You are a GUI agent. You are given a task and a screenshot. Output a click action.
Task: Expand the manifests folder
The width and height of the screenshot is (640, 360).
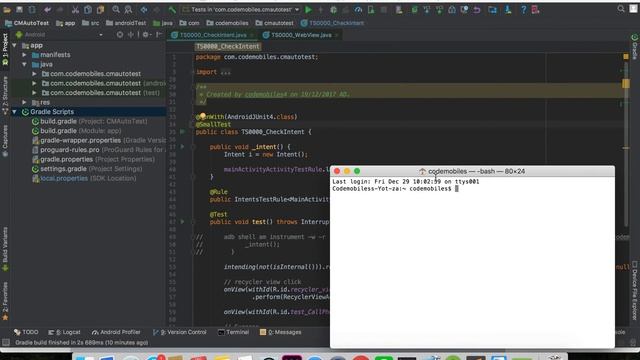tap(24, 55)
